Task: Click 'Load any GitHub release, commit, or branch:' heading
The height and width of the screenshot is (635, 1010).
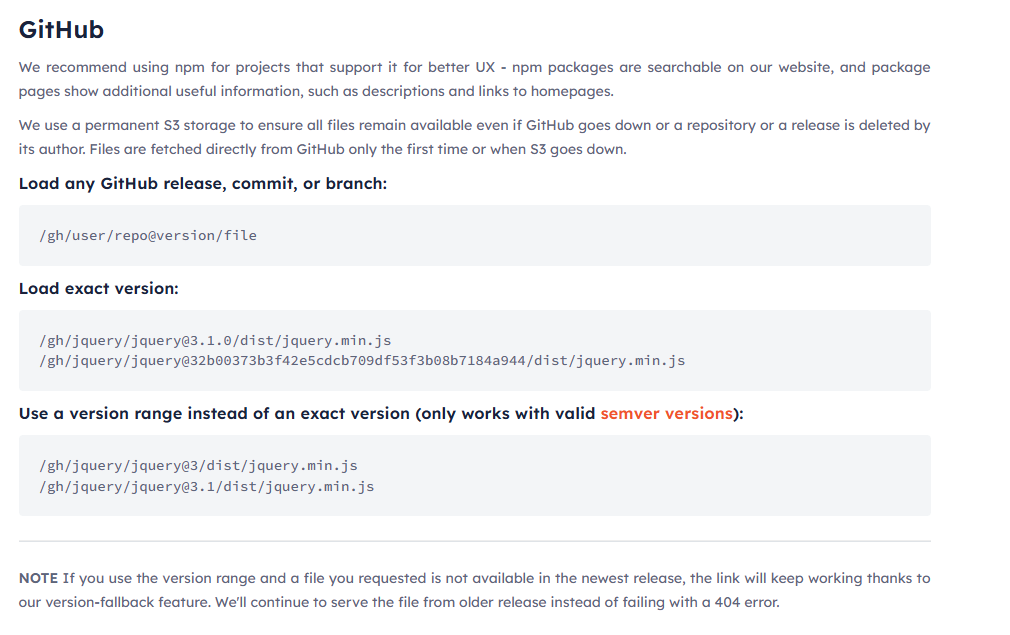Action: [x=203, y=184]
